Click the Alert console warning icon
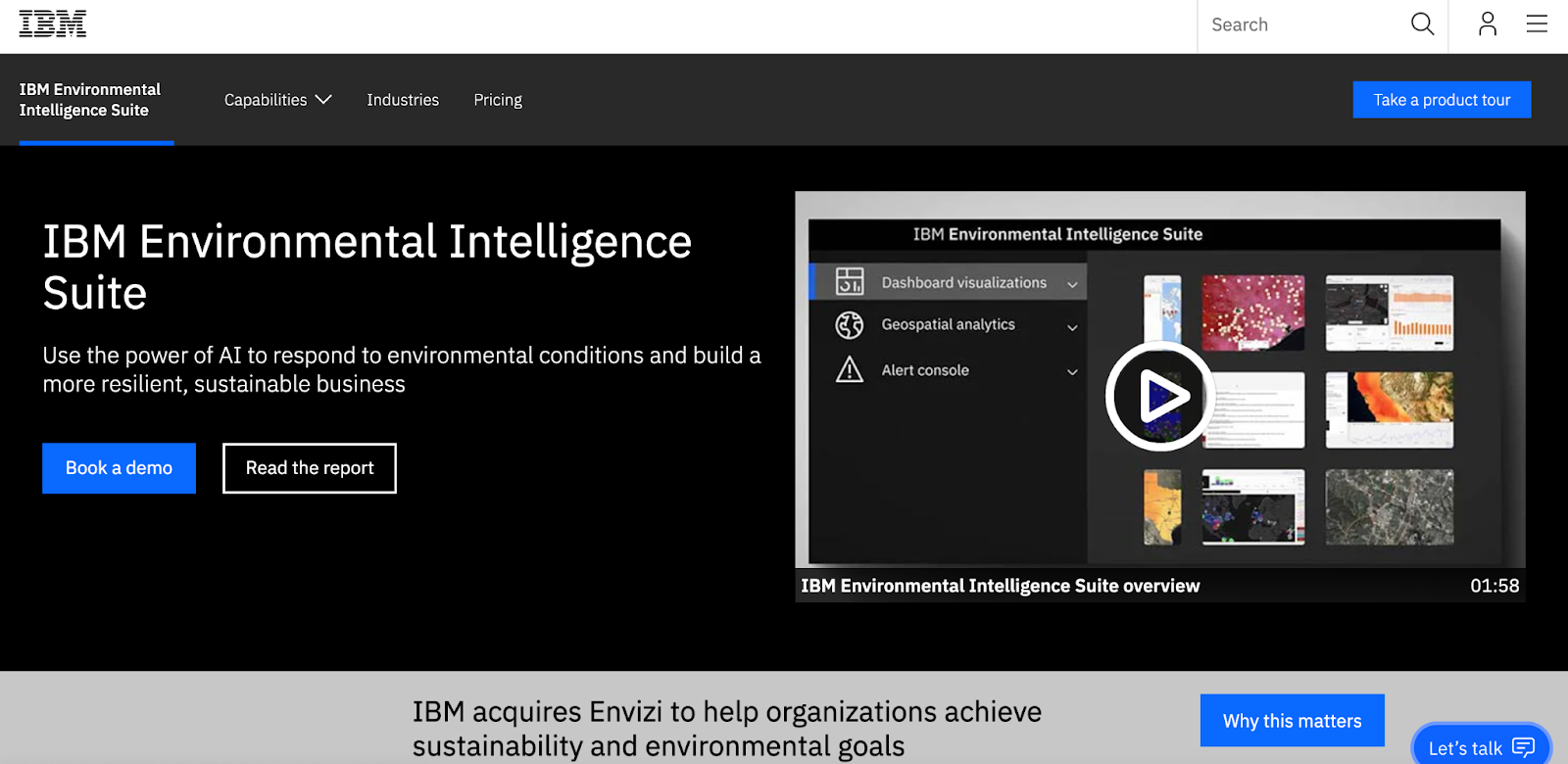The height and width of the screenshot is (764, 1568). pos(850,370)
